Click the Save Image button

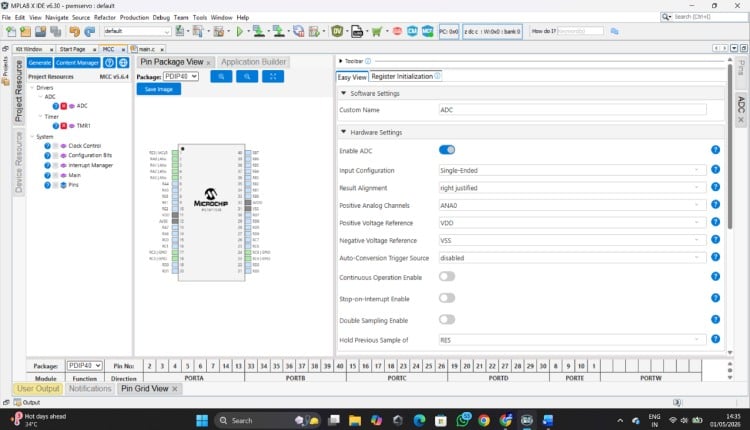click(158, 89)
